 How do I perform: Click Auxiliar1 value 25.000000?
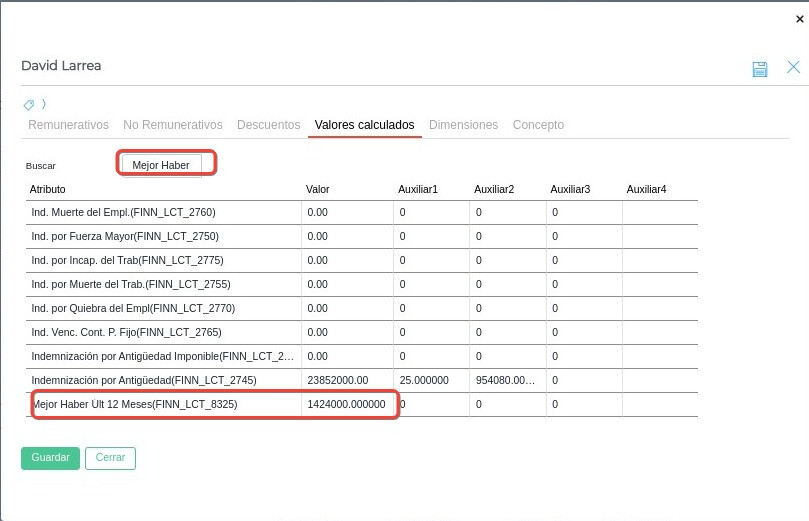click(423, 380)
